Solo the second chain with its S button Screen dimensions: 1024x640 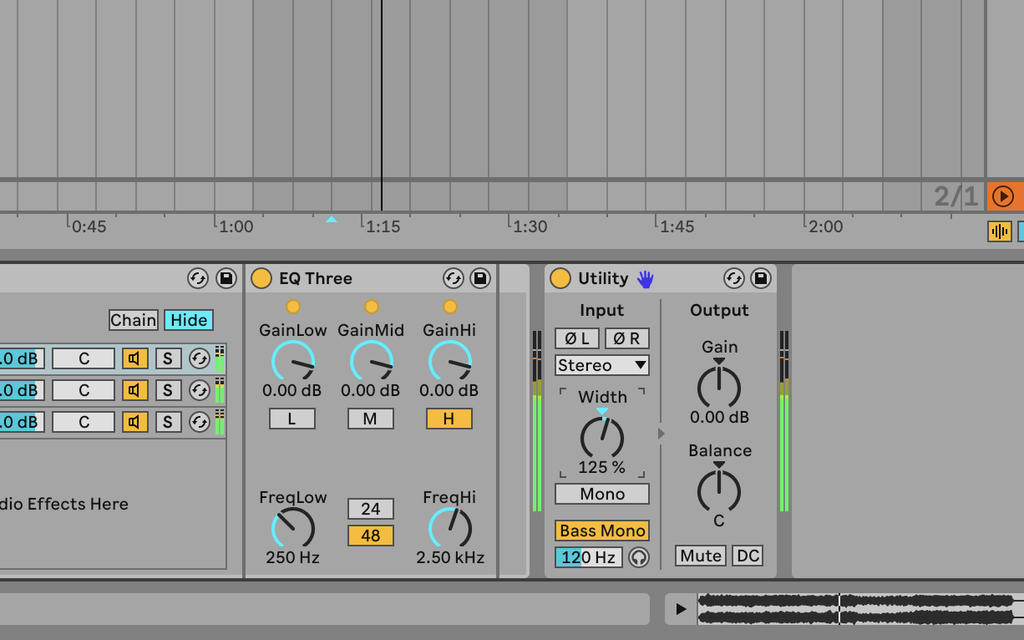click(x=167, y=390)
